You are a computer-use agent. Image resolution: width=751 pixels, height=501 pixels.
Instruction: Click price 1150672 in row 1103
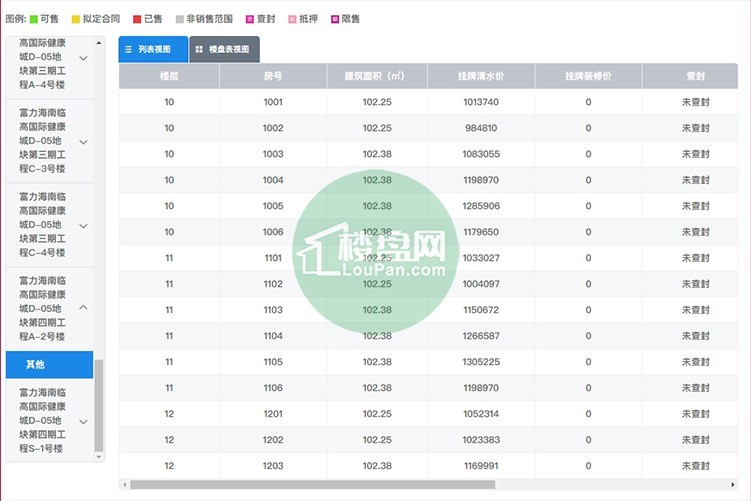click(x=481, y=310)
